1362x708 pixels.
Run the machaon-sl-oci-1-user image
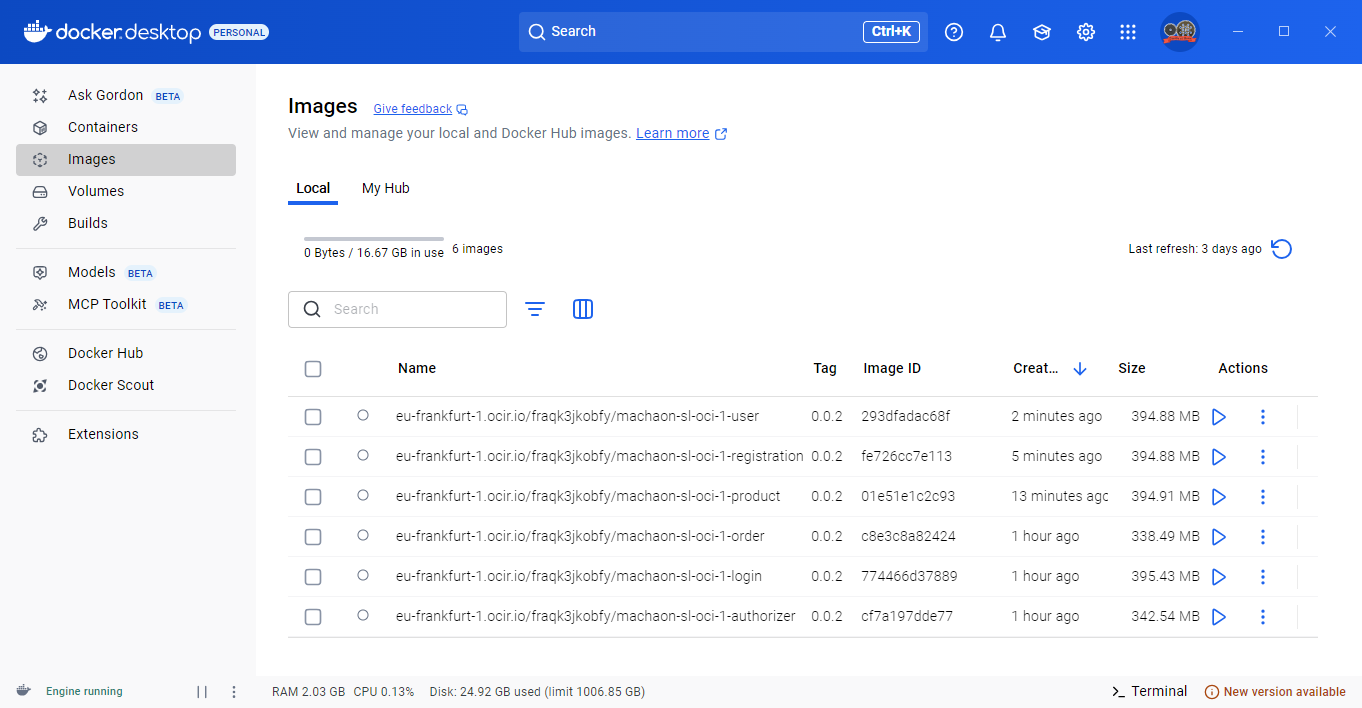(x=1218, y=417)
